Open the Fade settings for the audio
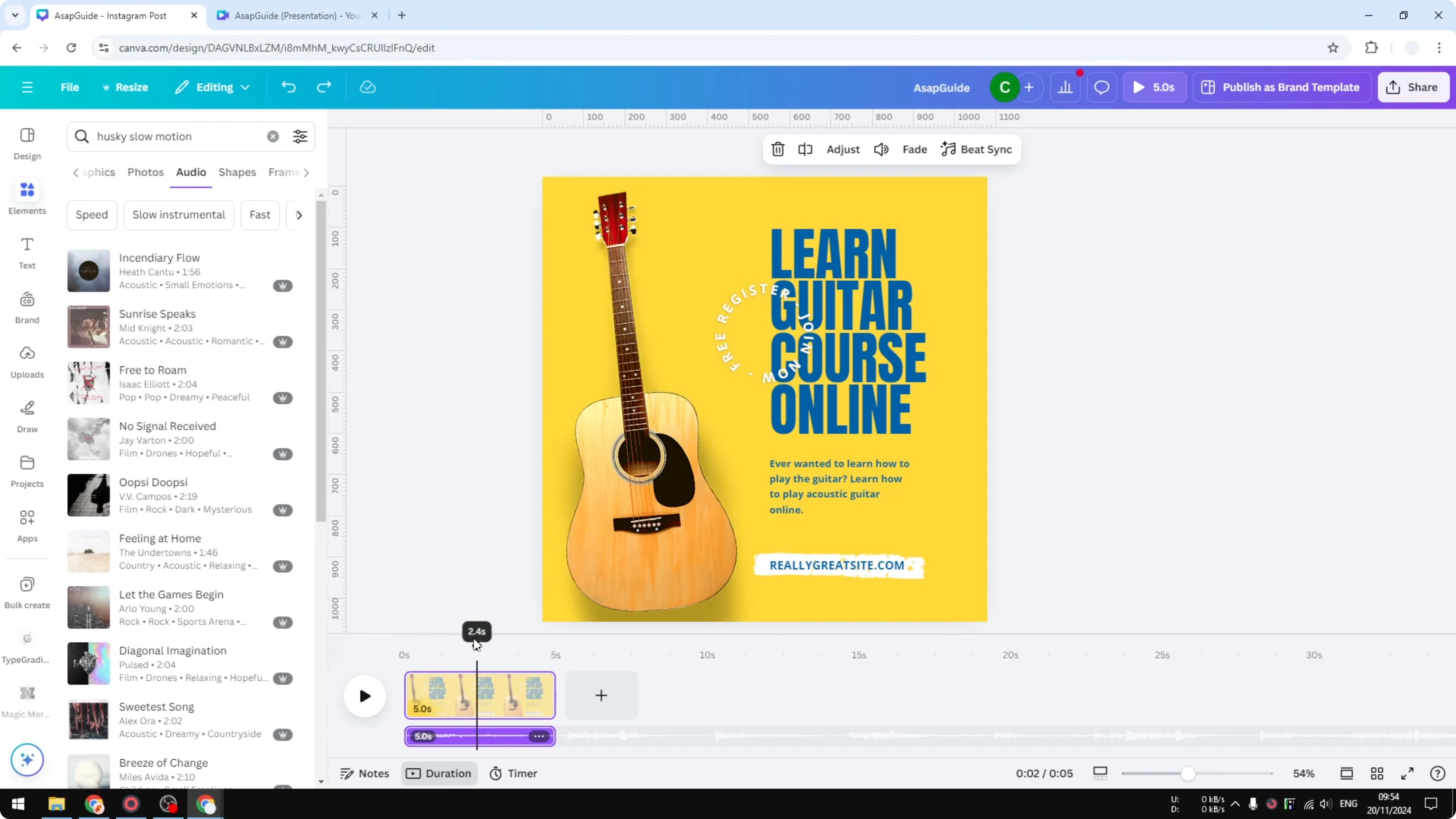1456x819 pixels. [x=914, y=149]
